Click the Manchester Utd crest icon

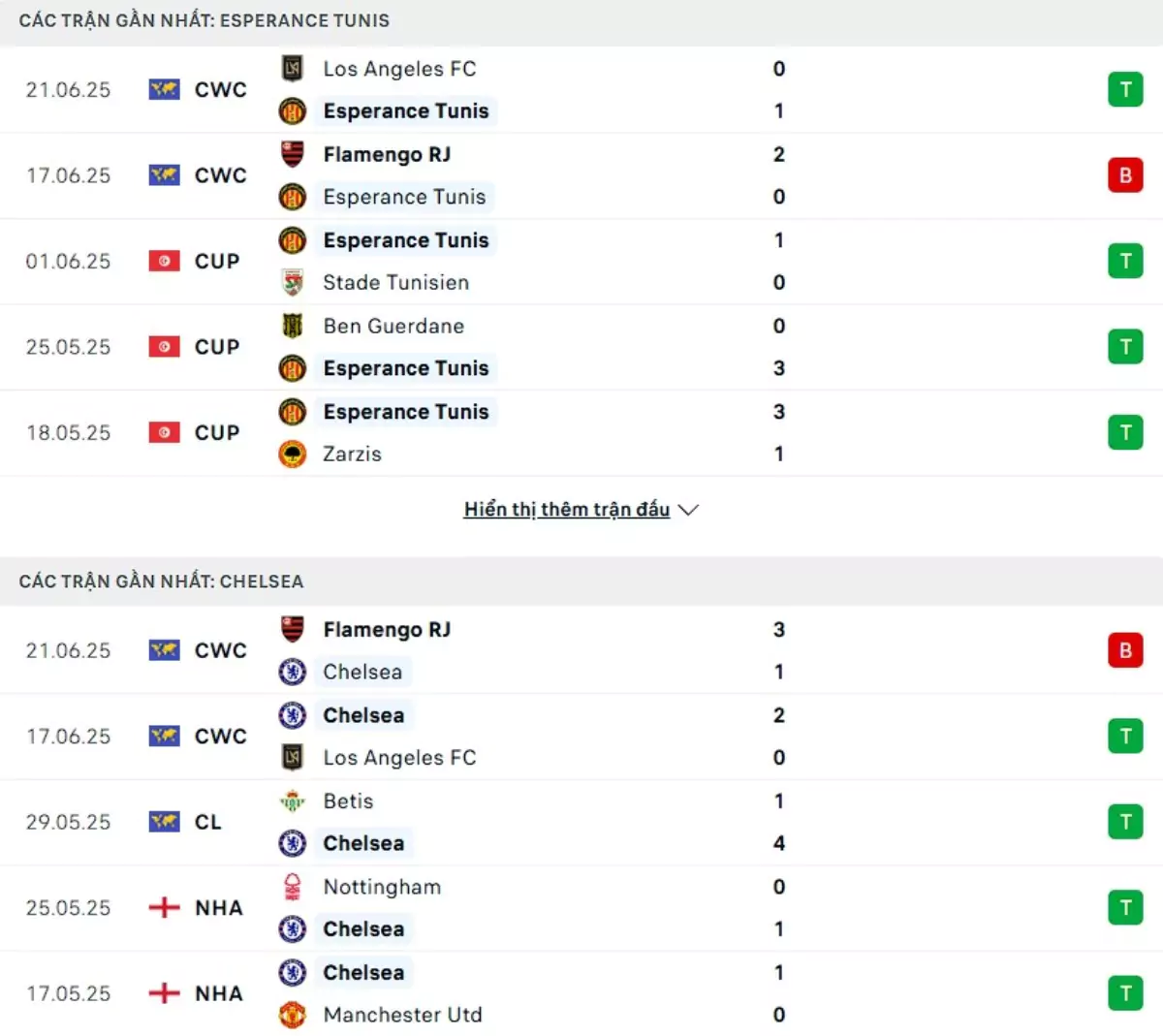click(x=292, y=1015)
